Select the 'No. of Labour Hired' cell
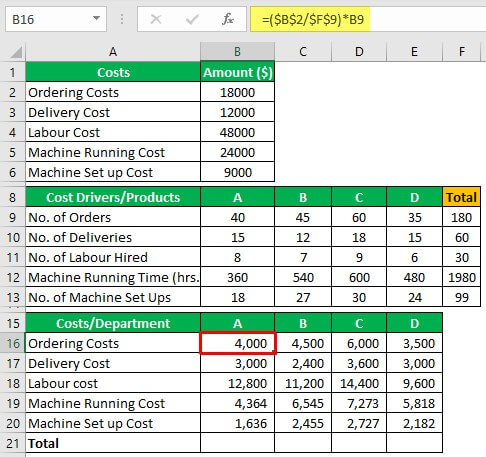The width and height of the screenshot is (486, 457). (113, 257)
